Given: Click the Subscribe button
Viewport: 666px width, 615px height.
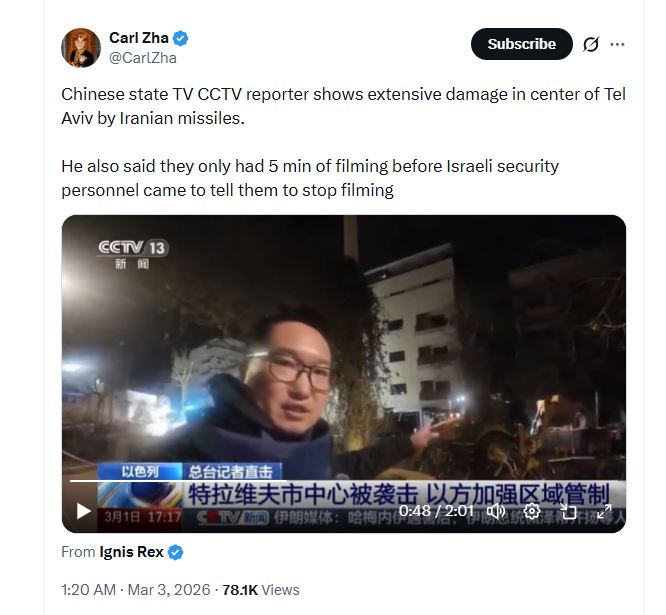Looking at the screenshot, I should [x=522, y=44].
